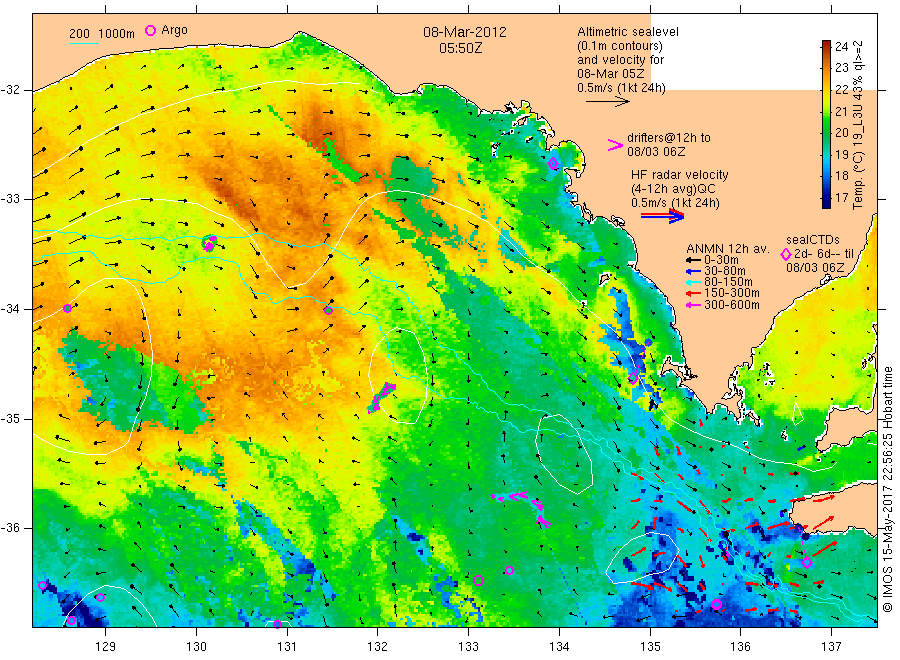900x660 pixels.
Task: Click the closed sea level contour near 134E 35.4S
Action: 564,453
